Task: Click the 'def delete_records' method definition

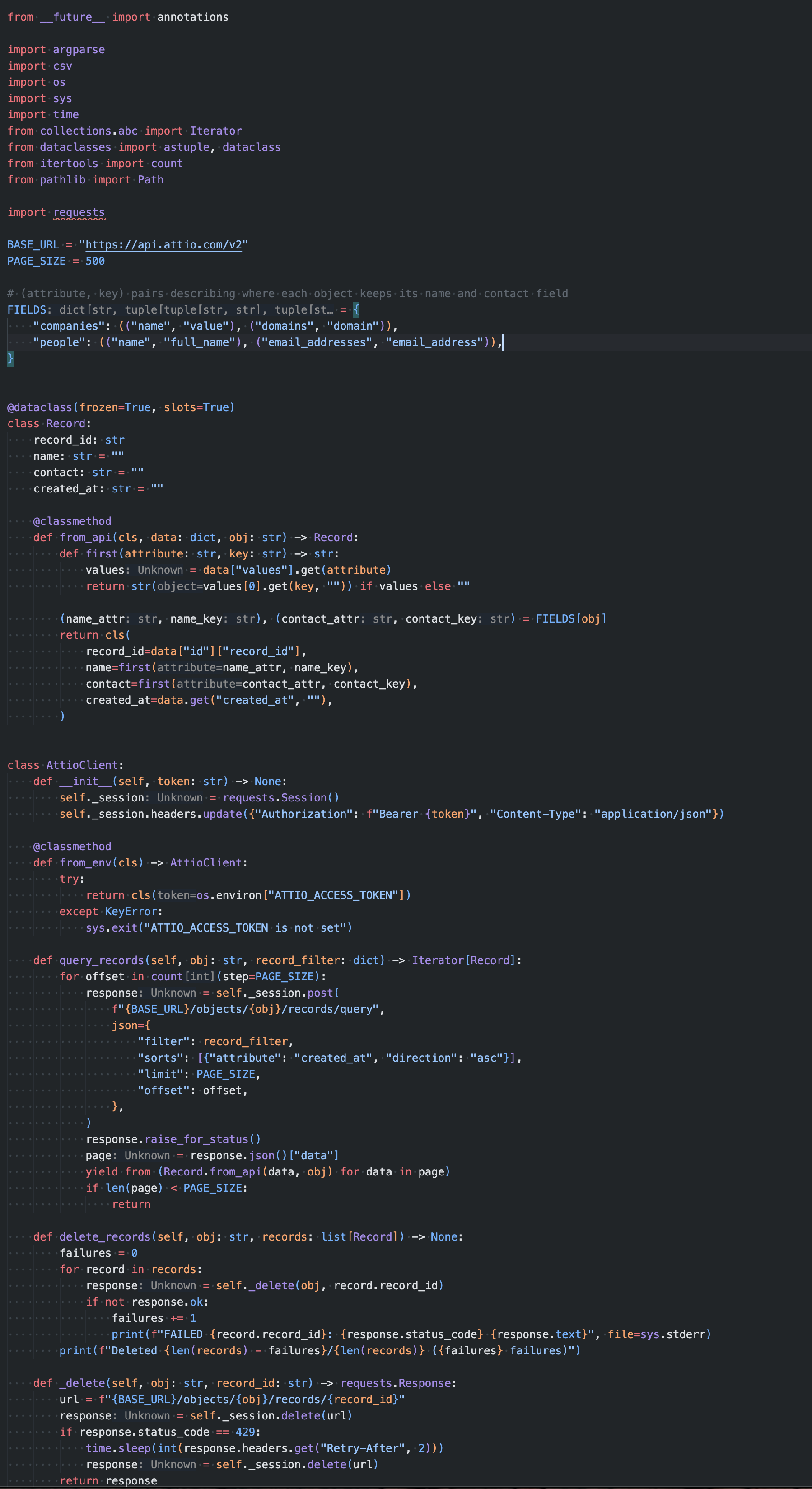Action: [x=248, y=1236]
